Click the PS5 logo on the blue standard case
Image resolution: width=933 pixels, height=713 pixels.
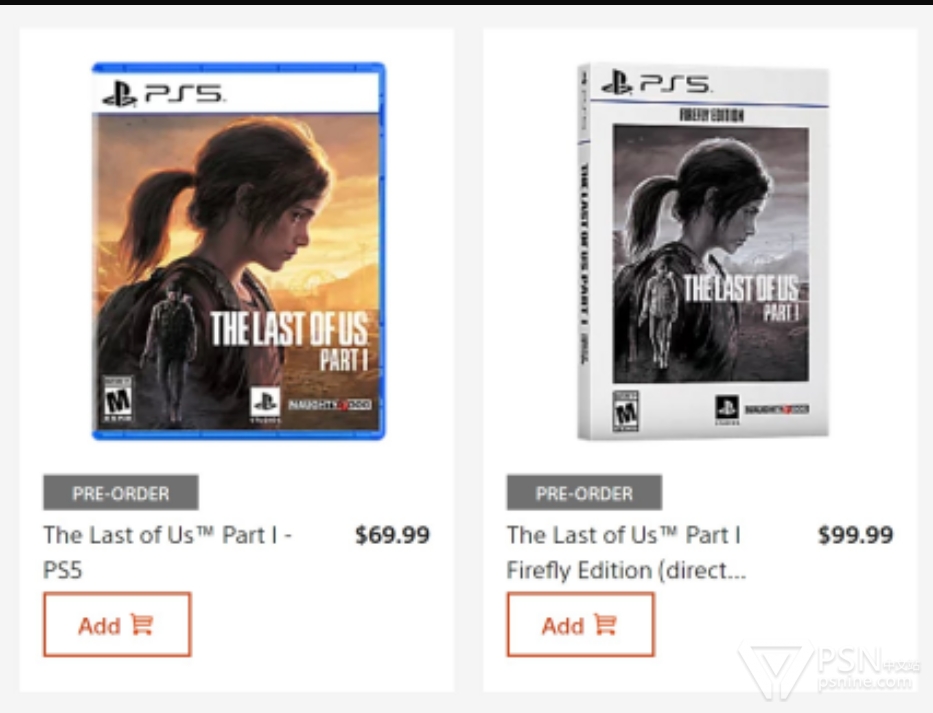pos(163,94)
